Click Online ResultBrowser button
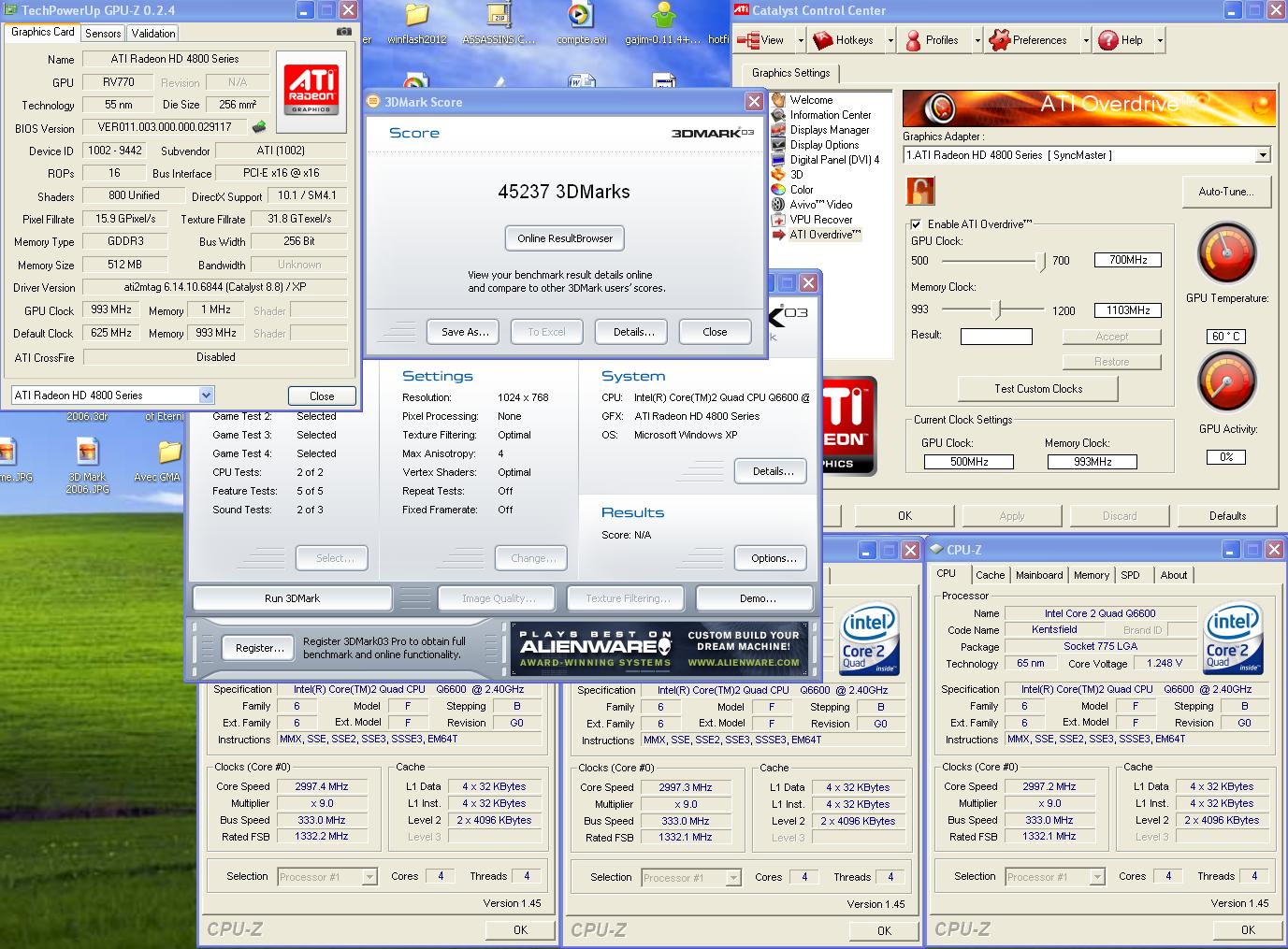1288x949 pixels. point(565,238)
